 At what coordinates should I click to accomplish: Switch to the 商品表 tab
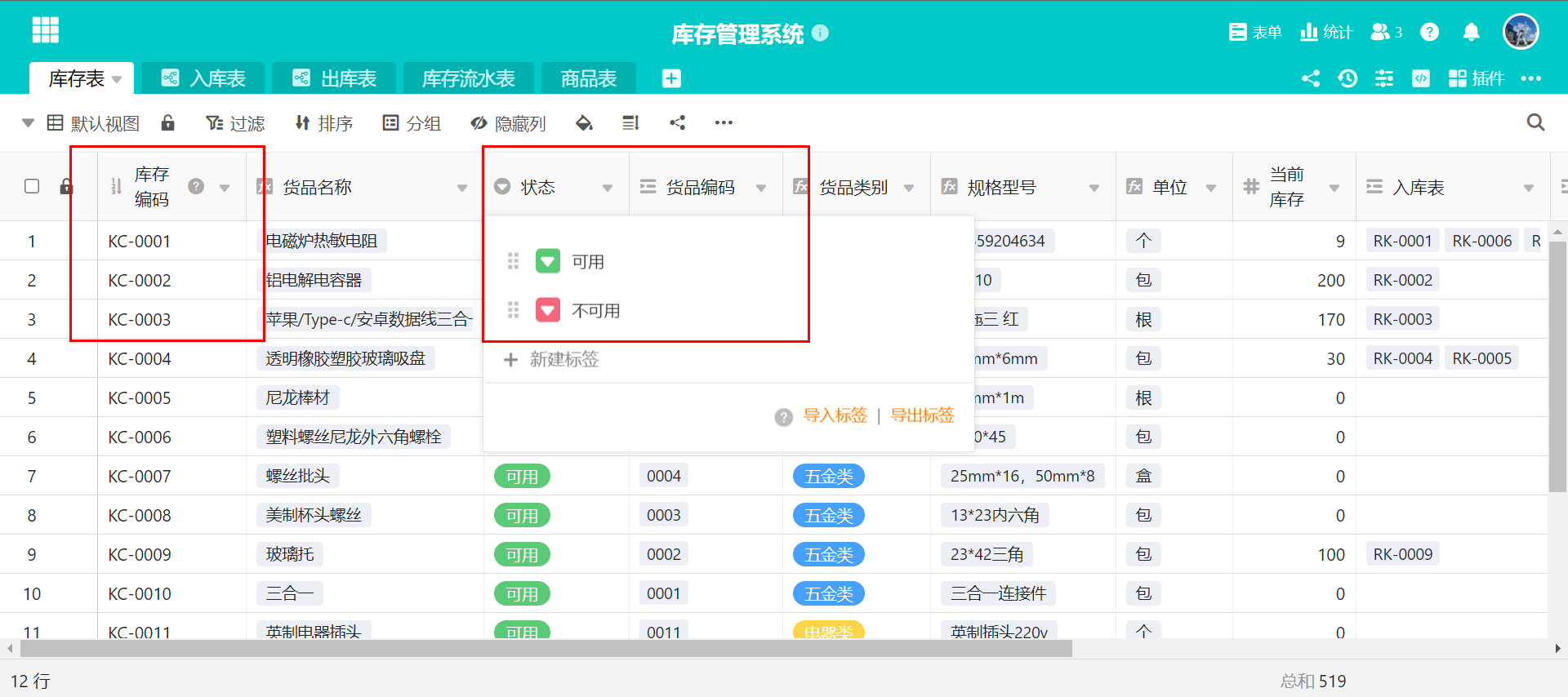click(589, 78)
